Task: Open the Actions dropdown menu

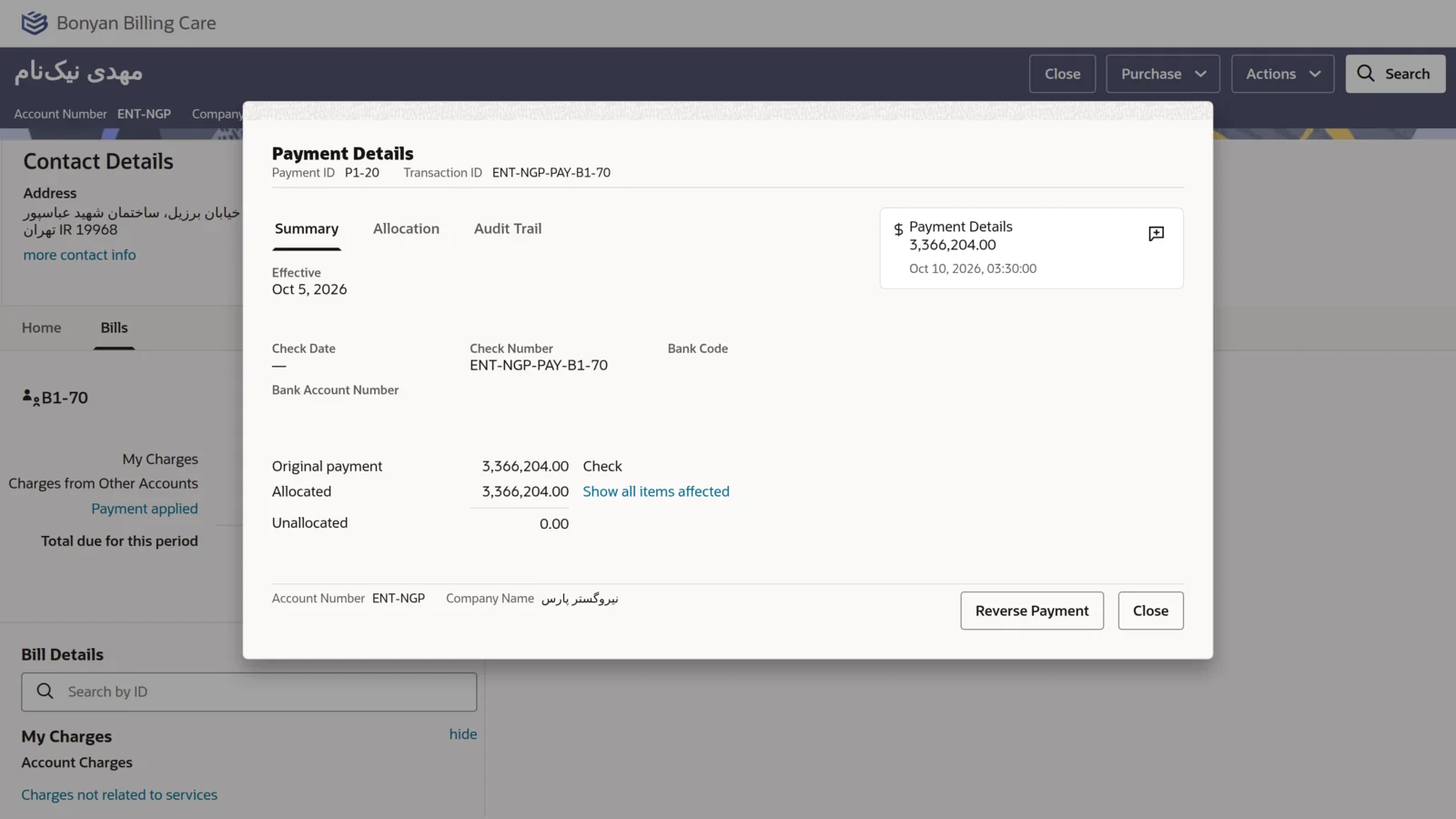Action: pos(1282,74)
